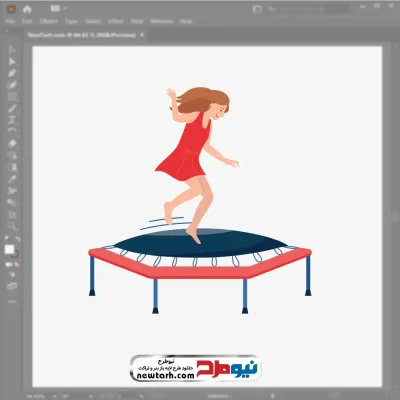Open the Help menu
Screen dimensions: 400x400
[x=186, y=21]
